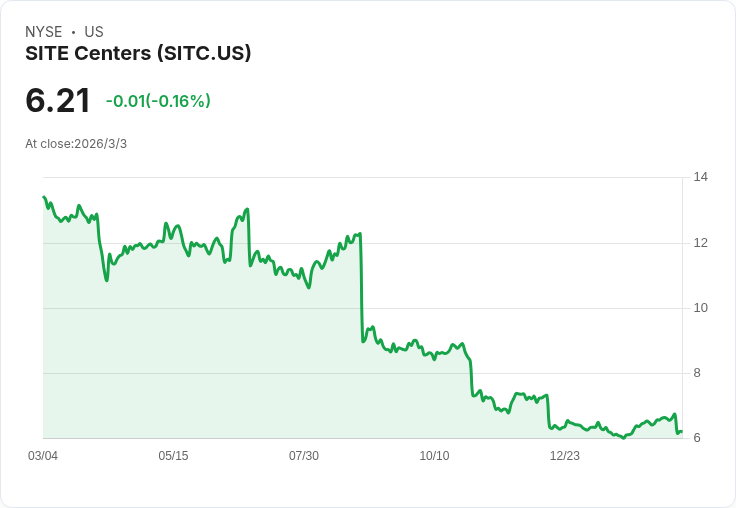
Task: Click the -0.01(-0.16%) price change
Action: tap(158, 101)
